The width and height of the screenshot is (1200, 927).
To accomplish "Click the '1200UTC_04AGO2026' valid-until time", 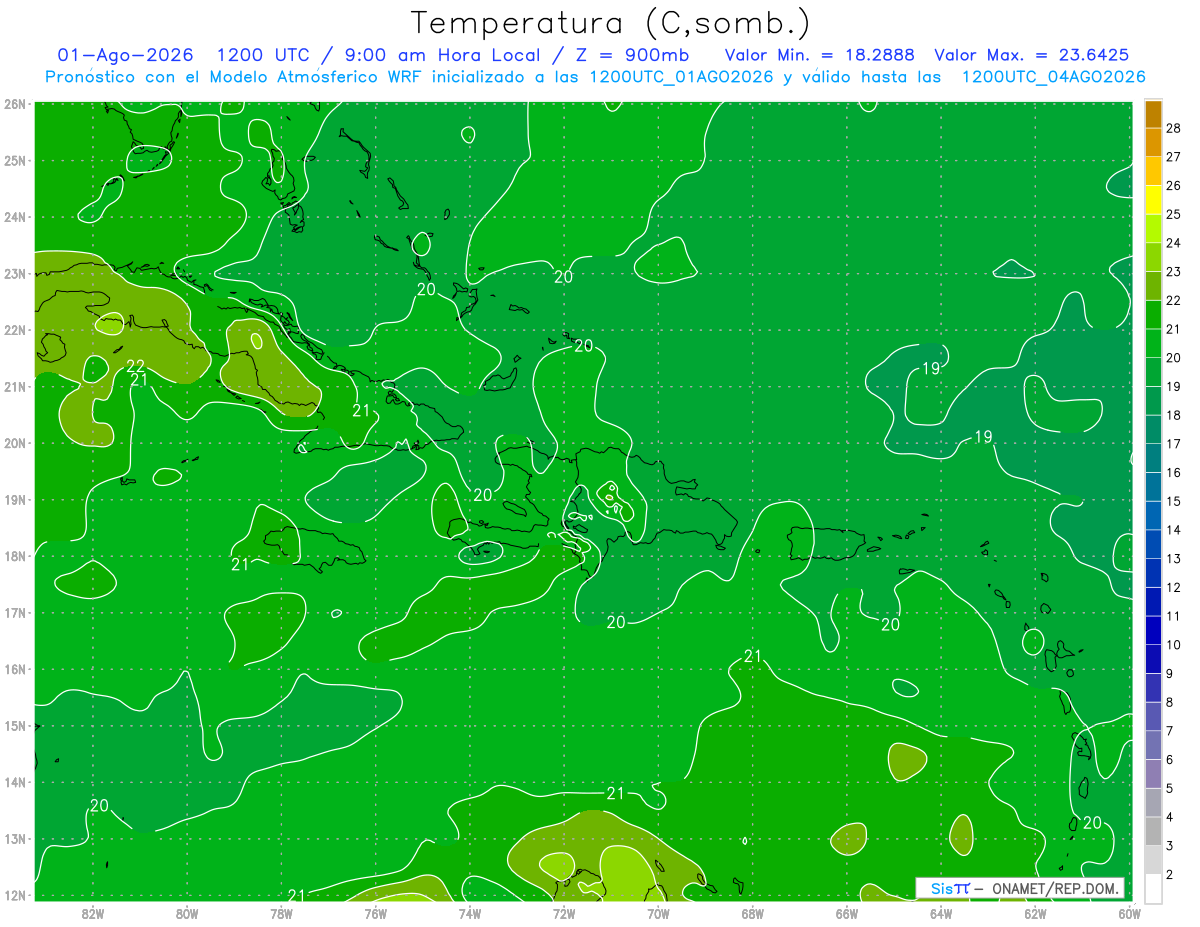I will (x=1053, y=77).
